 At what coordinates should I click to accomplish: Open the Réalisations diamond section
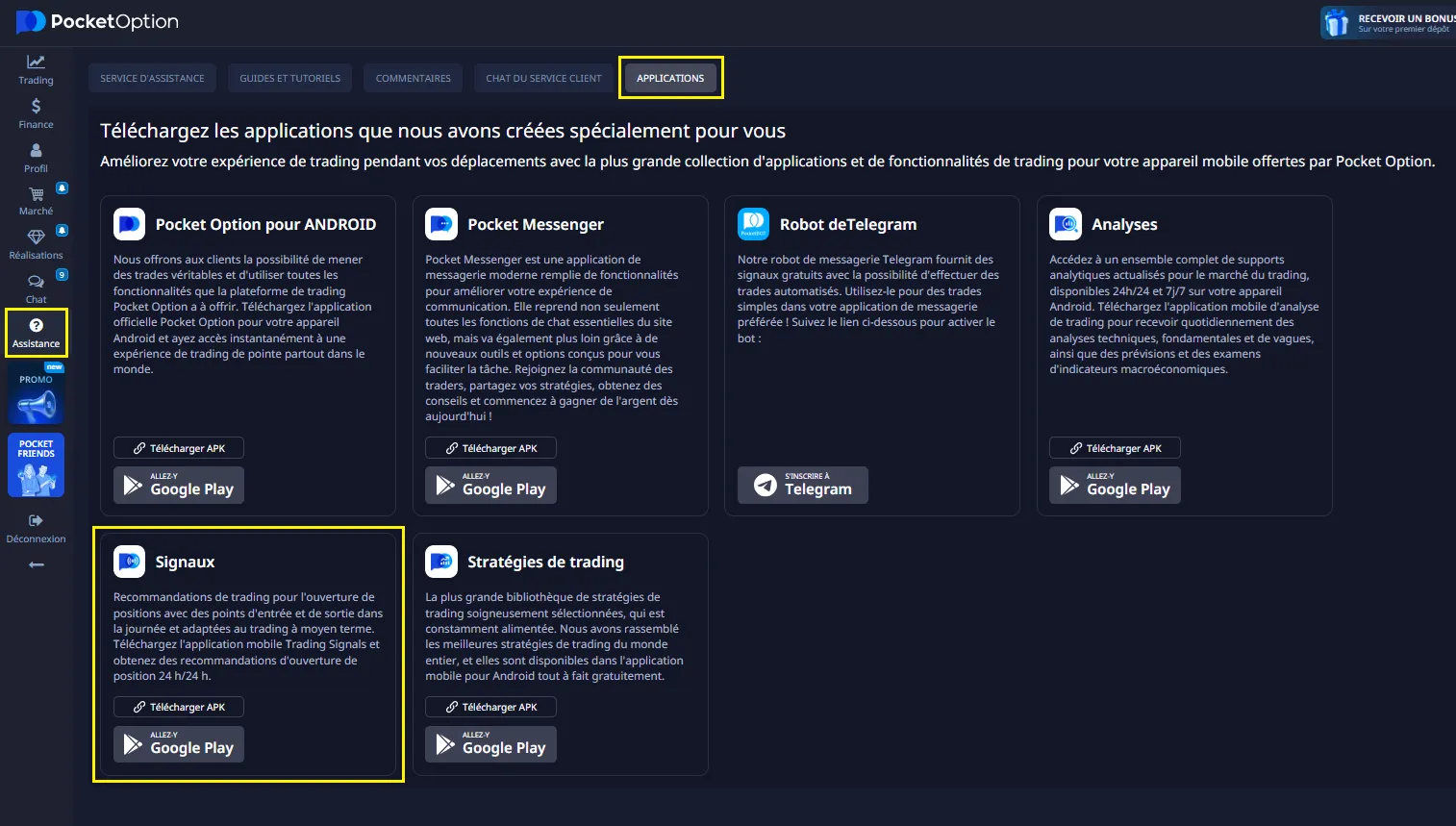[x=36, y=244]
